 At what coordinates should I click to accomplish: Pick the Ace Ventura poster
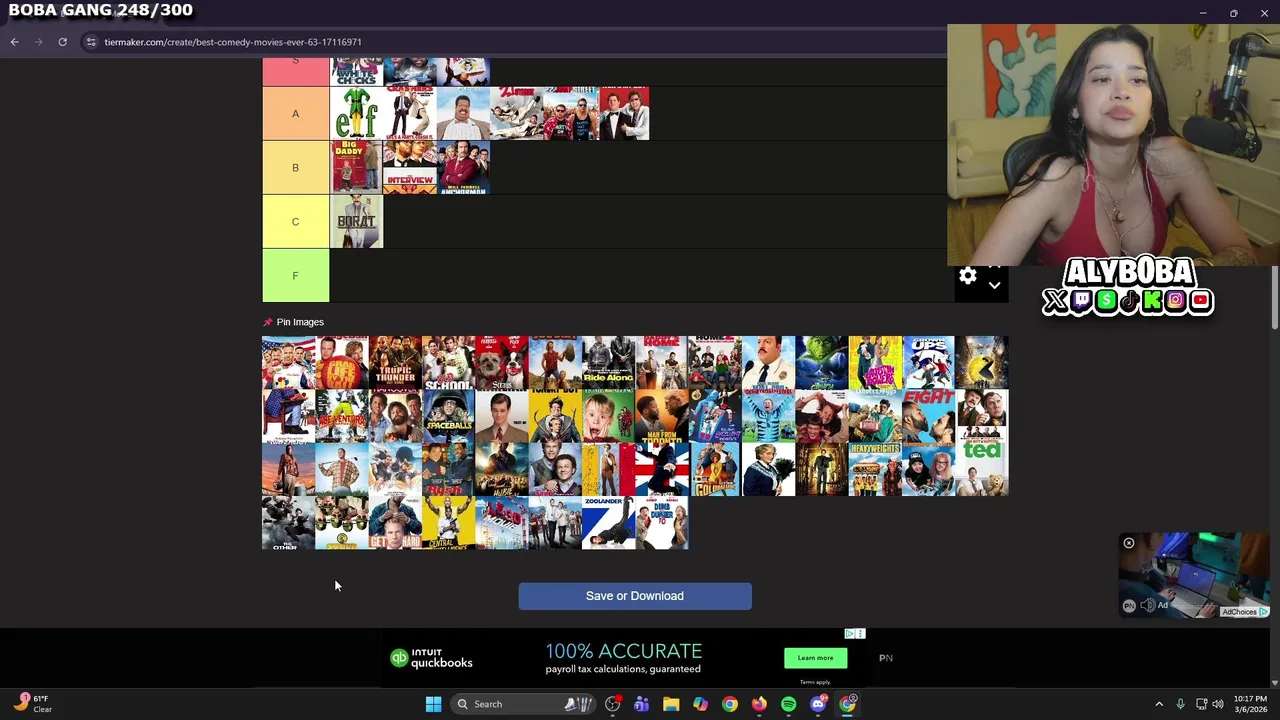tap(342, 416)
